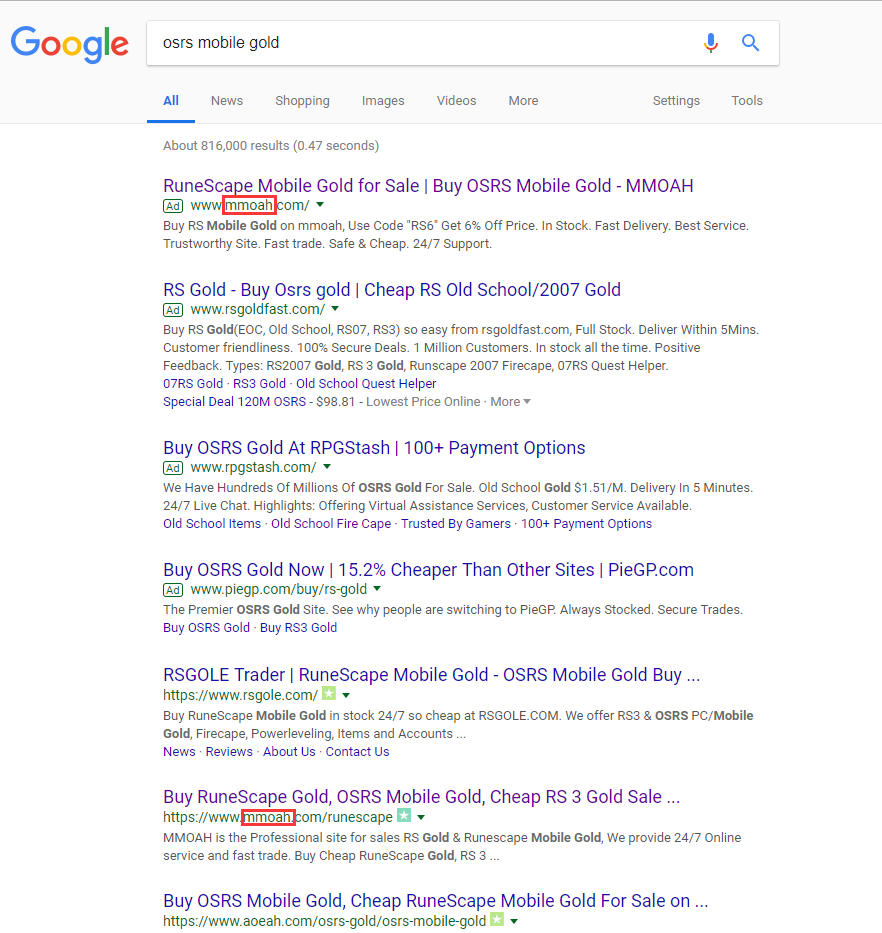The width and height of the screenshot is (882, 933).
Task: Switch to the Images tab
Action: [383, 101]
